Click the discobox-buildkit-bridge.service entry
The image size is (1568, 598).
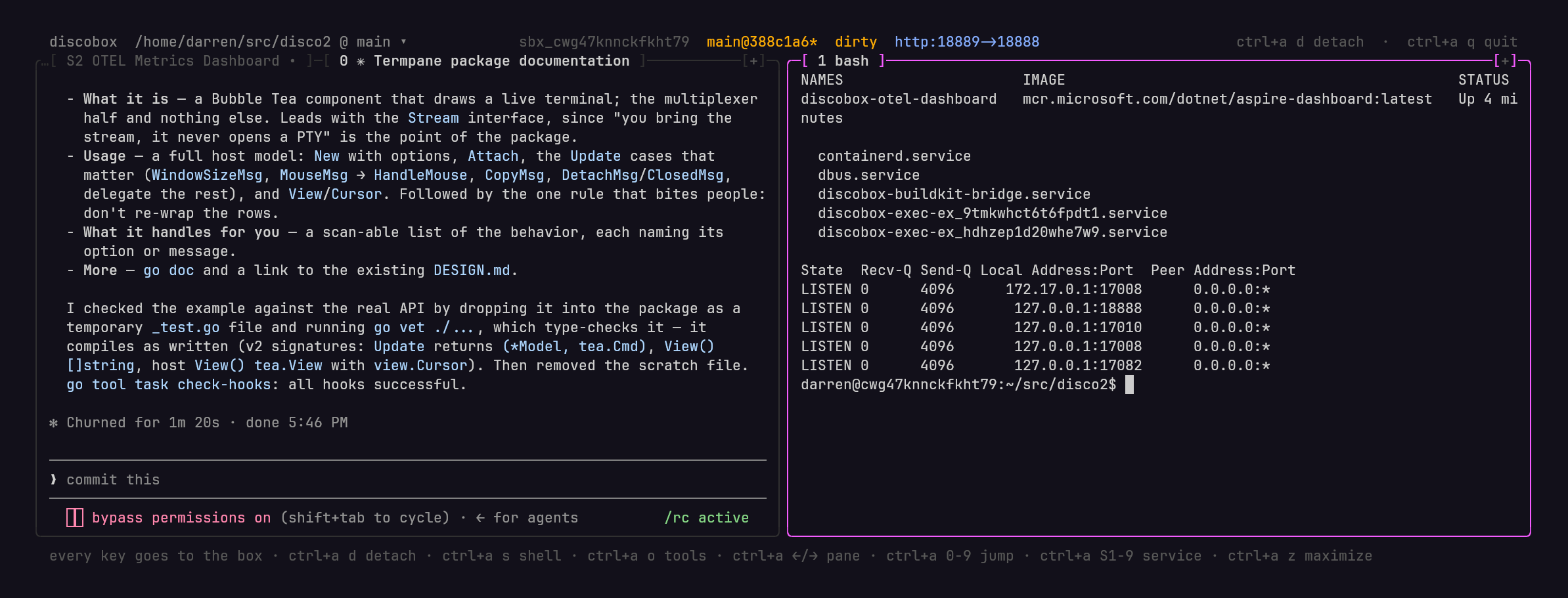(x=954, y=194)
